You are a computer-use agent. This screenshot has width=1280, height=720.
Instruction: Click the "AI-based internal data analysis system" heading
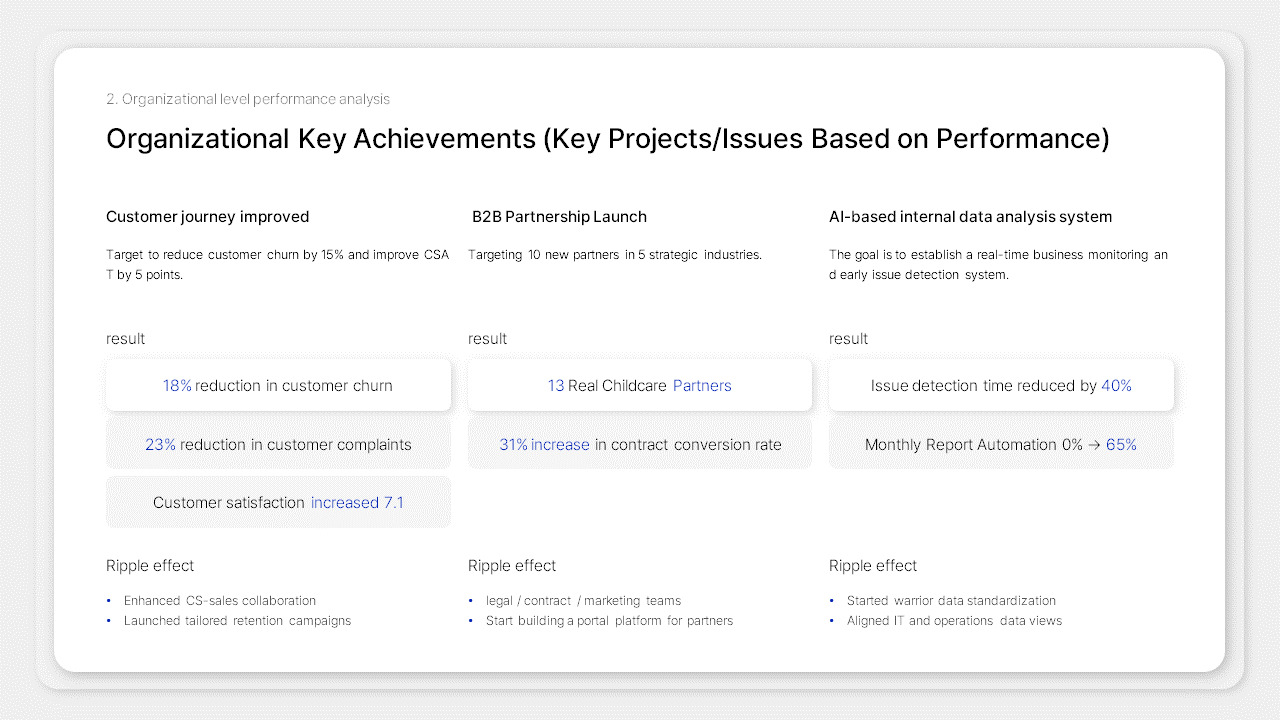pos(970,217)
